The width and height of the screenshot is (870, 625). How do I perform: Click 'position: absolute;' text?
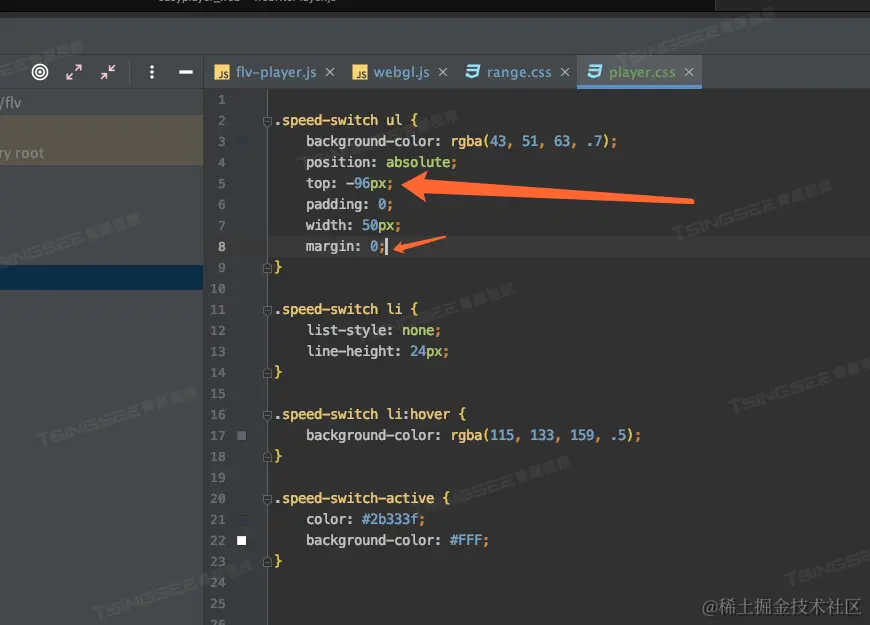(381, 162)
